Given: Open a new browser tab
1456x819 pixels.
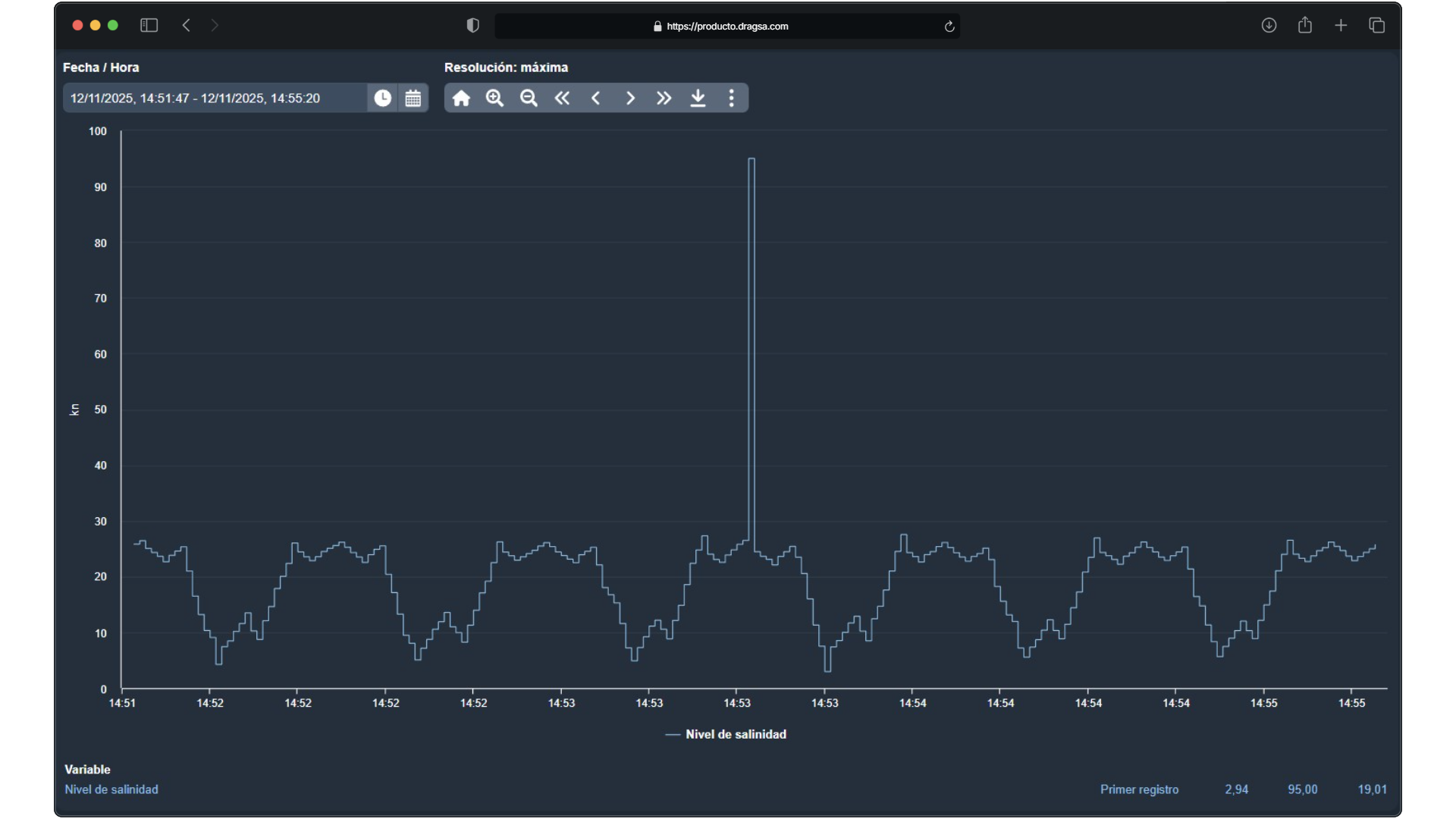Looking at the screenshot, I should click(1341, 26).
